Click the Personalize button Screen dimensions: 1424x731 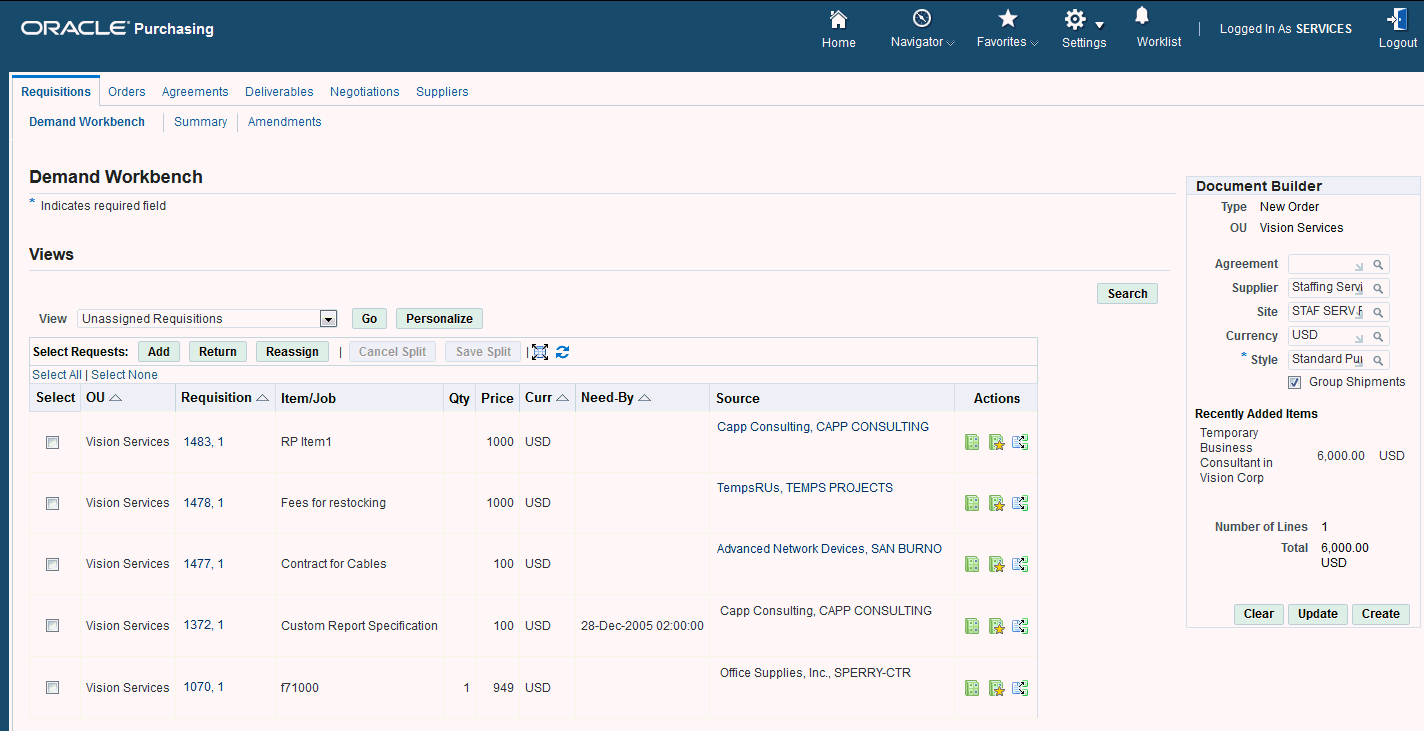(x=439, y=319)
